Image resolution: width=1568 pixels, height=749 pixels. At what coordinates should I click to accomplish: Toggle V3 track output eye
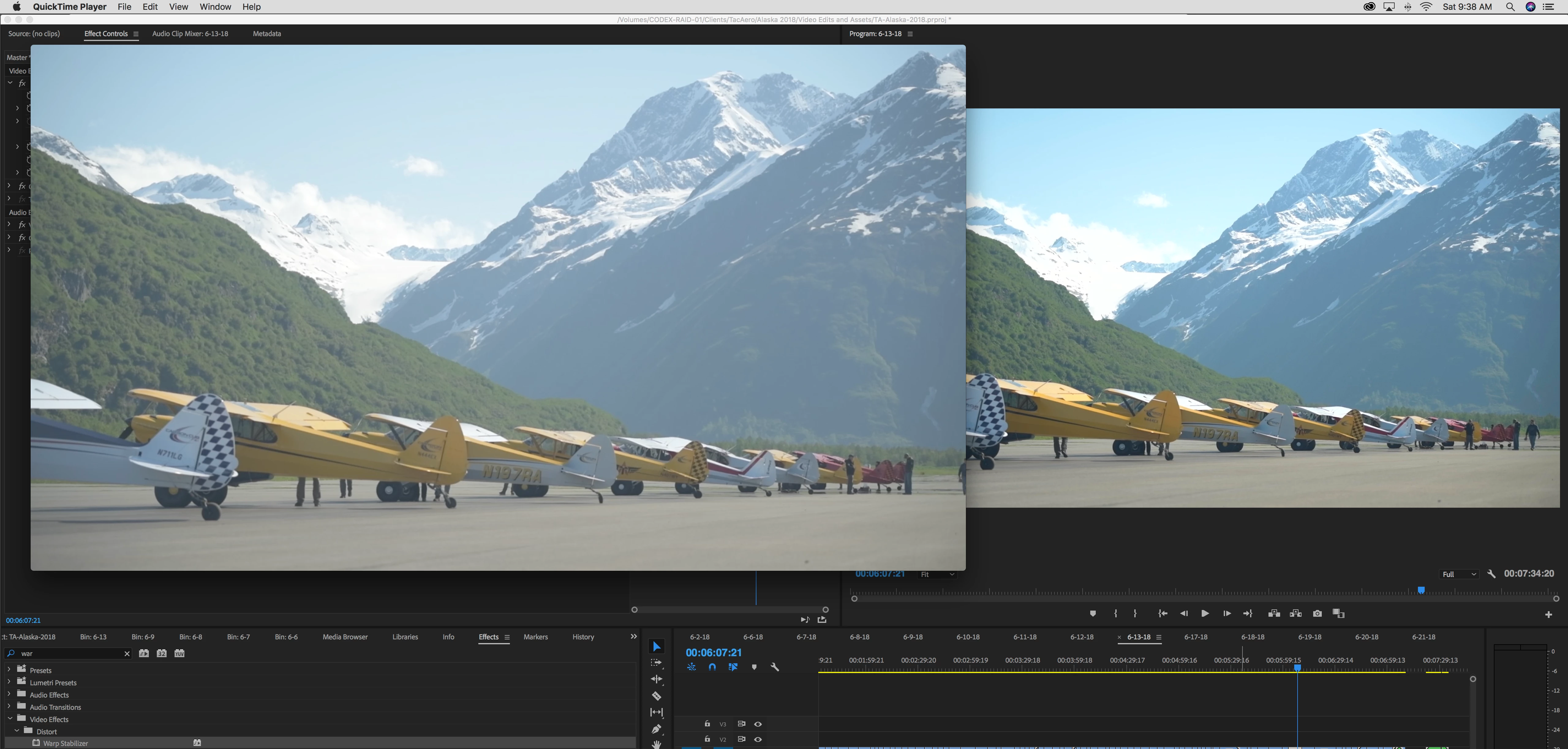758,724
